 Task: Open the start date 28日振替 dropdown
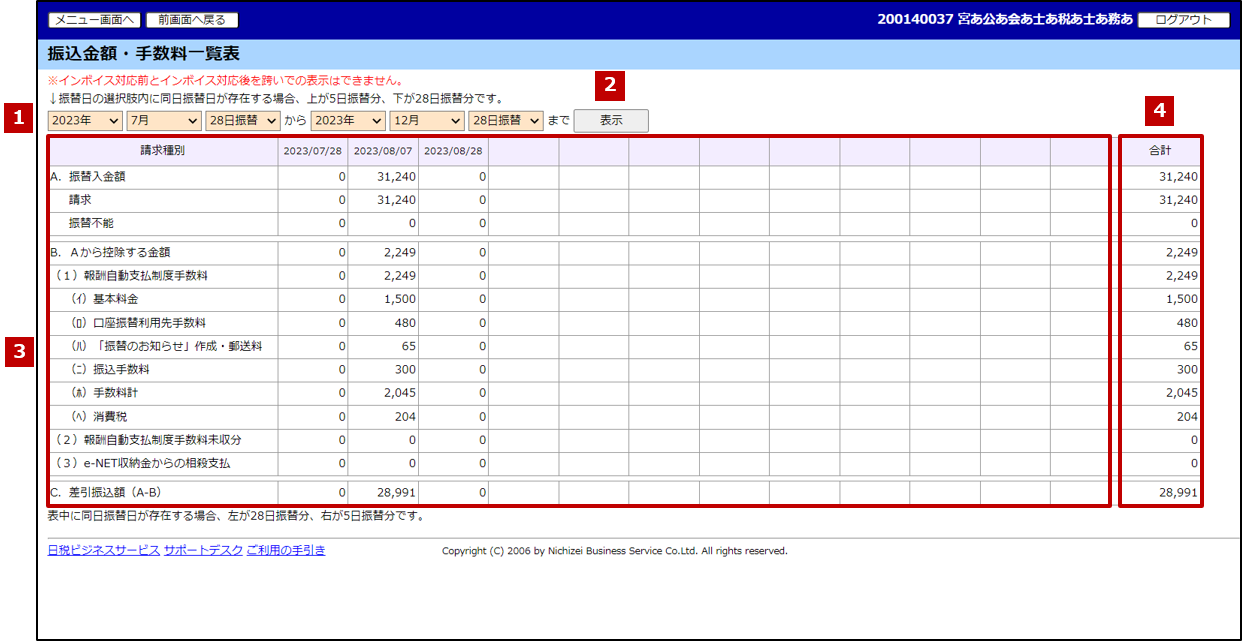(242, 121)
